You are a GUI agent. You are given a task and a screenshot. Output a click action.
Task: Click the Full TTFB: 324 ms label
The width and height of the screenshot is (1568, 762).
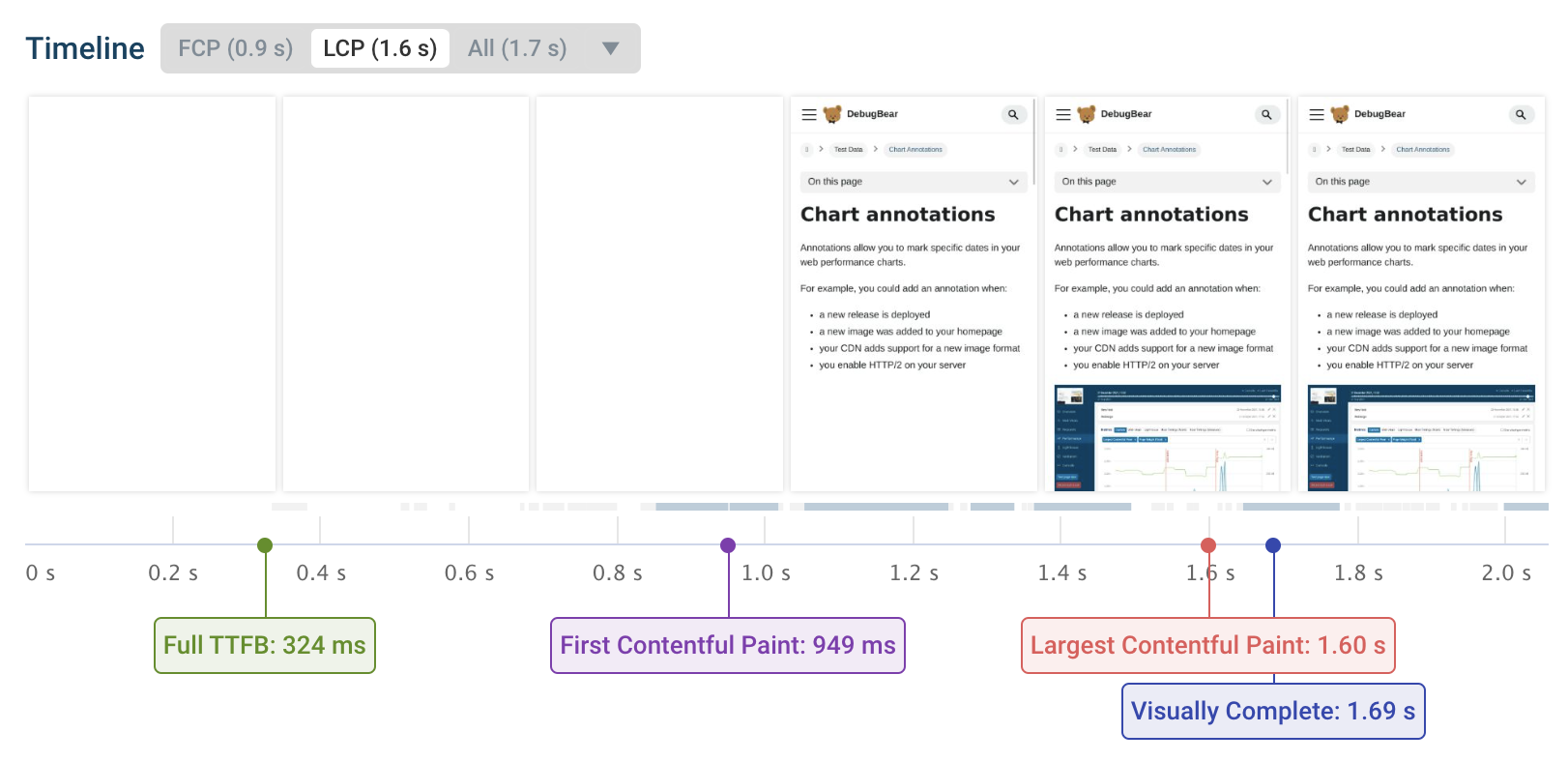265,645
